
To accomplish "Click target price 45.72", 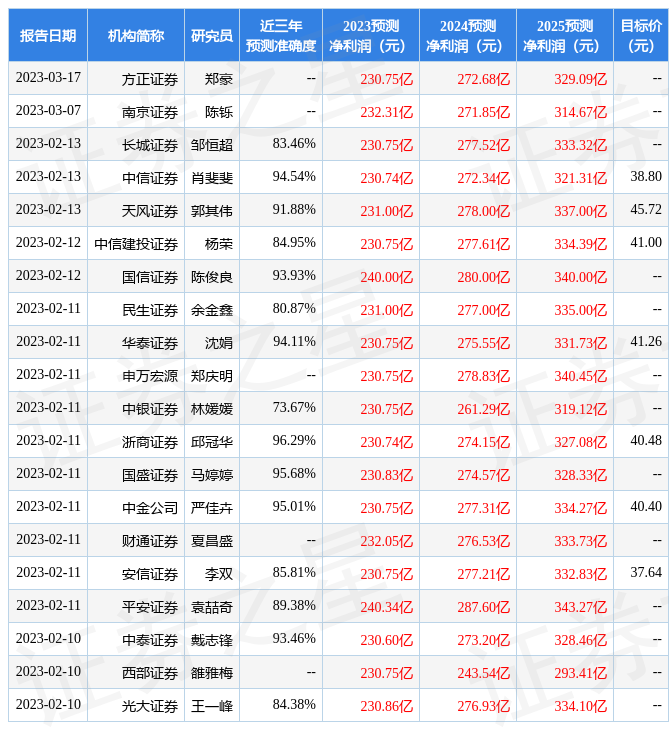I will coord(646,209).
